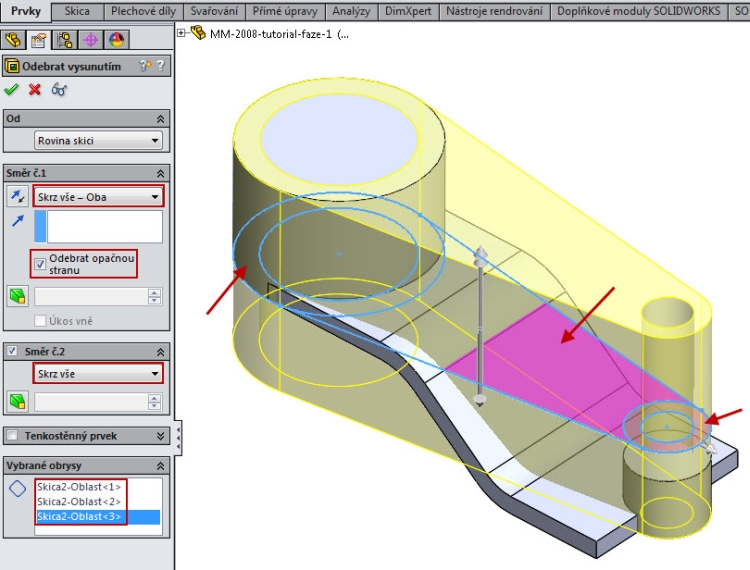
Task: Increase the Směr č.1 draft angle spinner
Action: pyautogui.click(x=154, y=292)
